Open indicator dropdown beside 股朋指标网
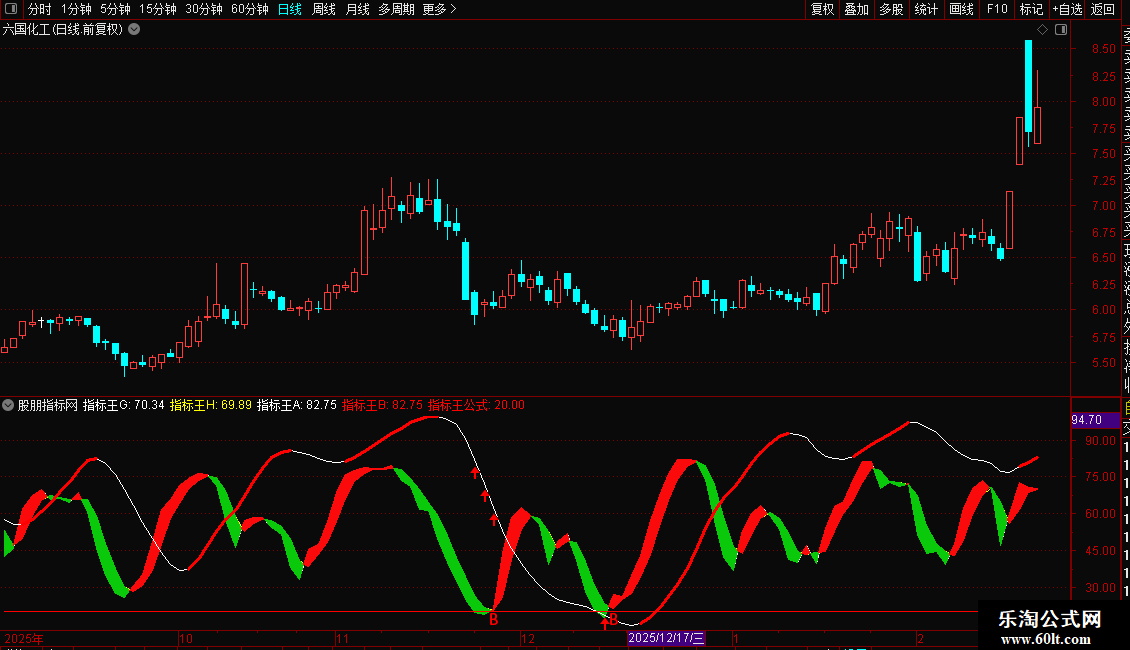Image resolution: width=1130 pixels, height=650 pixels. pyautogui.click(x=8, y=405)
